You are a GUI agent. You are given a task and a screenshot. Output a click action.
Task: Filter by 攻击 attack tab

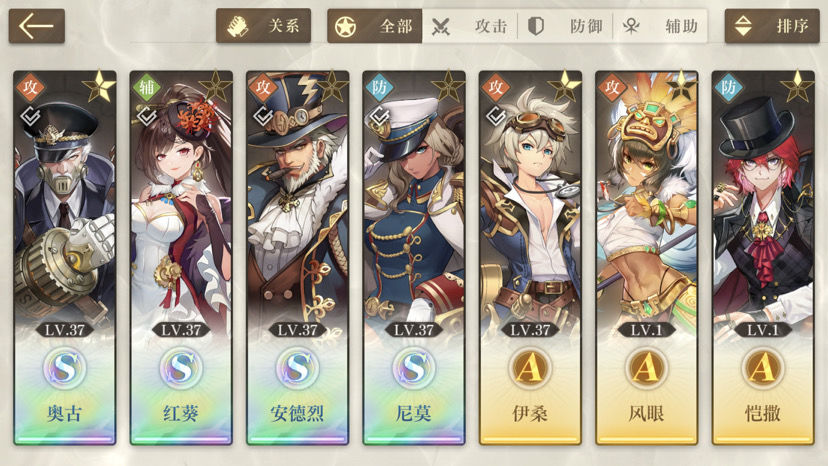click(469, 26)
